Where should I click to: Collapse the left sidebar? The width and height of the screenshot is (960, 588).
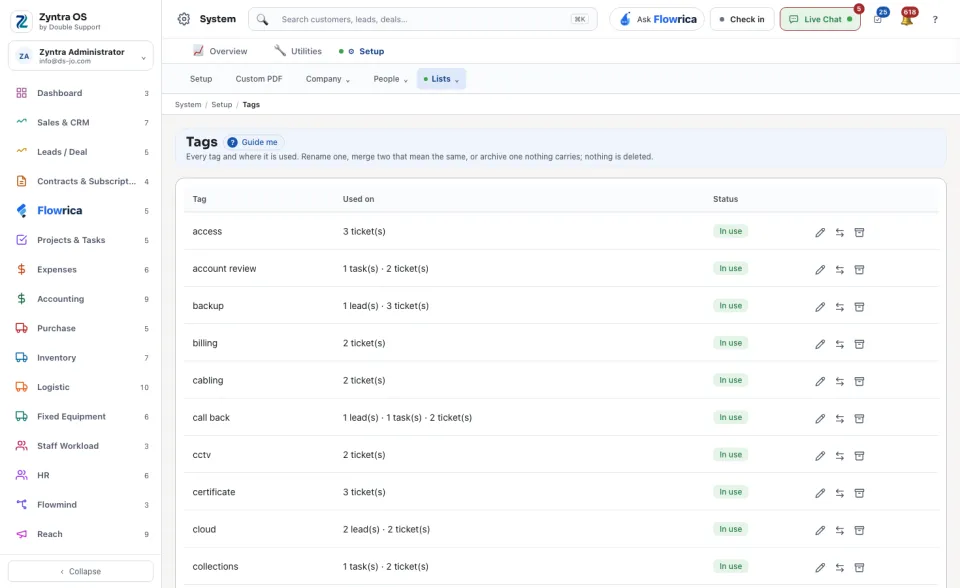pyautogui.click(x=81, y=571)
